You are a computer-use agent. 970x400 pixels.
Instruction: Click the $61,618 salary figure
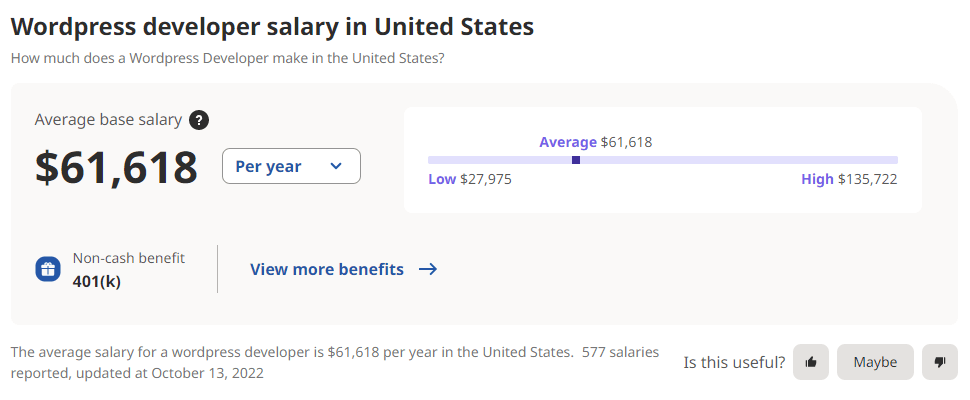116,167
